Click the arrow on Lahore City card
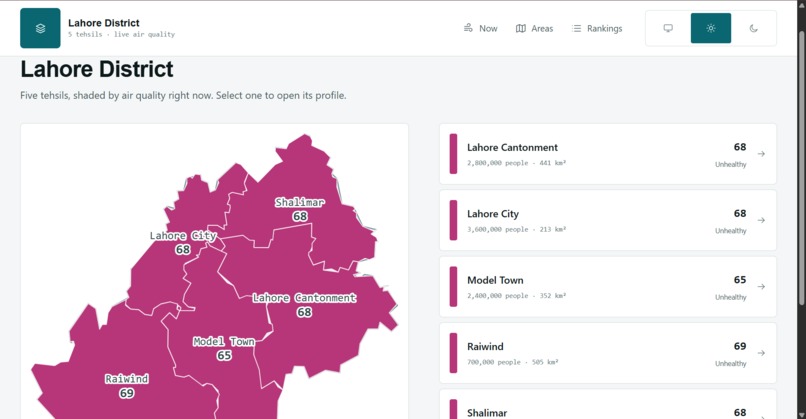 pyautogui.click(x=761, y=220)
